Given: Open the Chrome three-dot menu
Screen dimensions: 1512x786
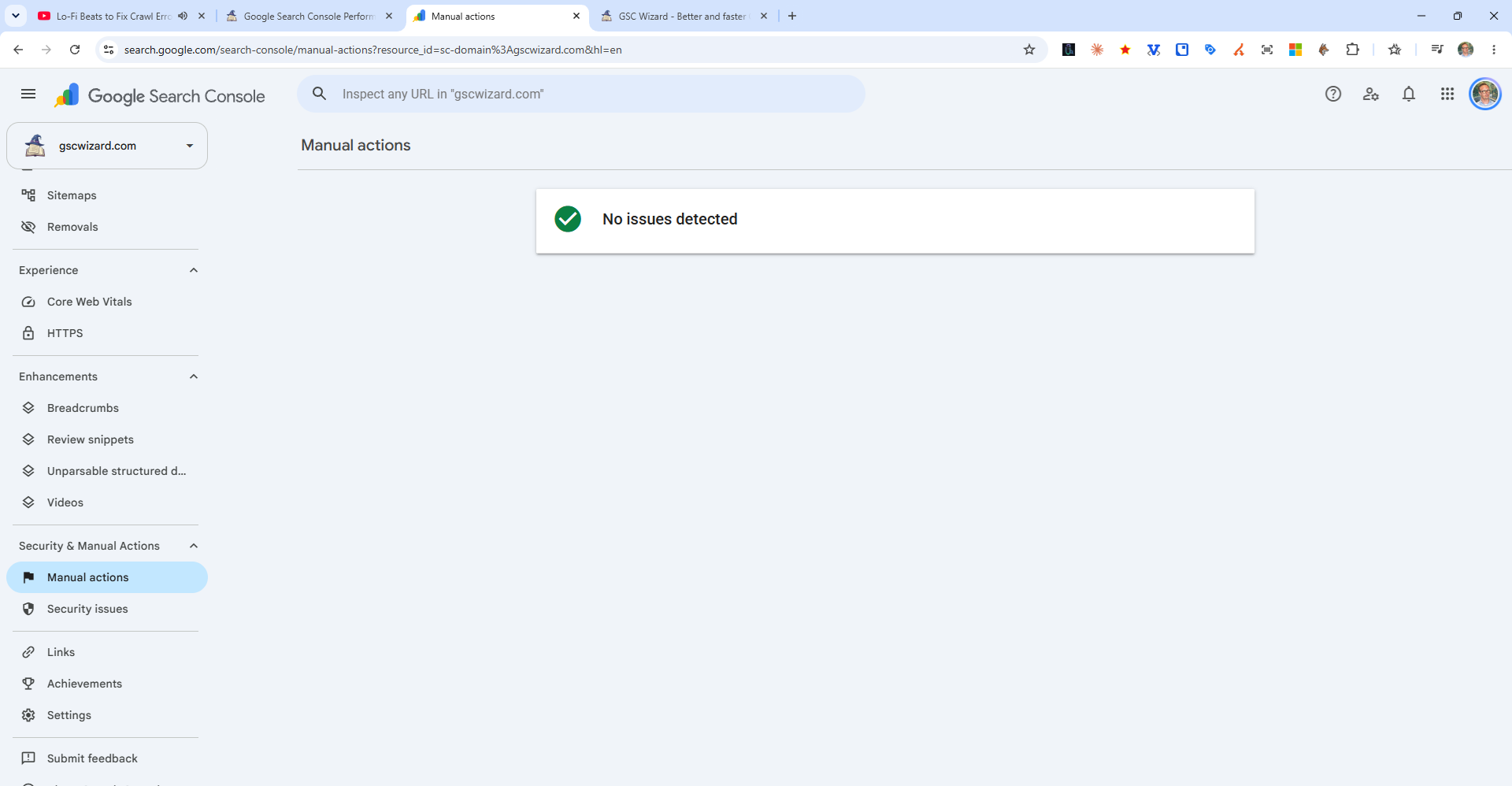Looking at the screenshot, I should pyautogui.click(x=1494, y=50).
